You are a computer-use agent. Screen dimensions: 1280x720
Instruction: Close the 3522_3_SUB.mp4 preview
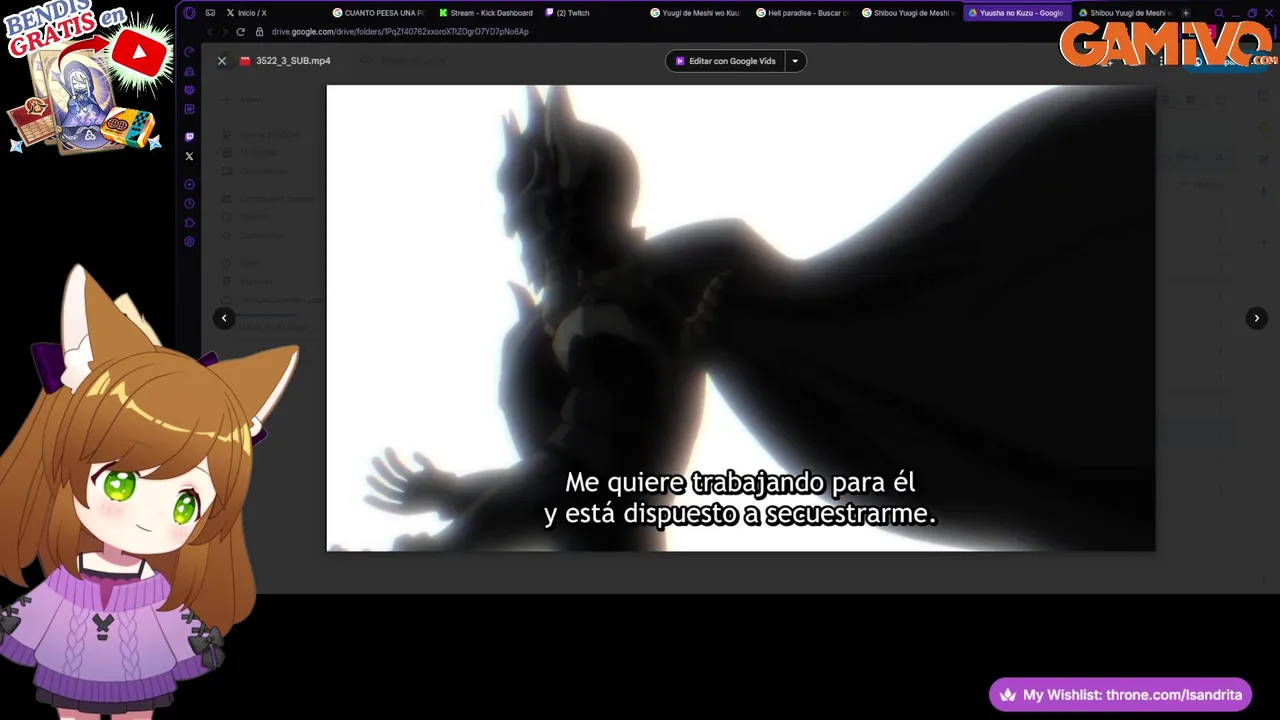[222, 61]
